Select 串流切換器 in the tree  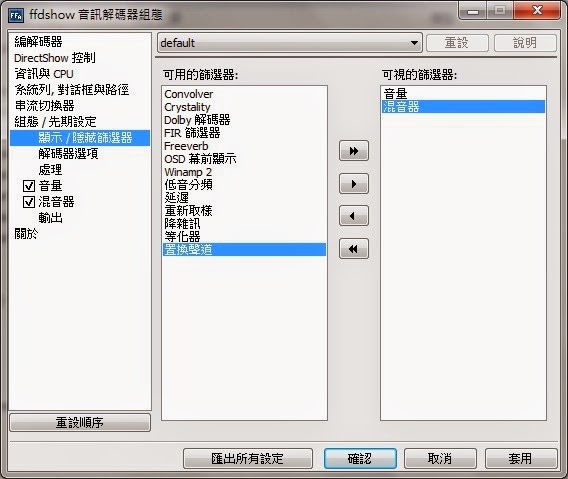point(44,105)
